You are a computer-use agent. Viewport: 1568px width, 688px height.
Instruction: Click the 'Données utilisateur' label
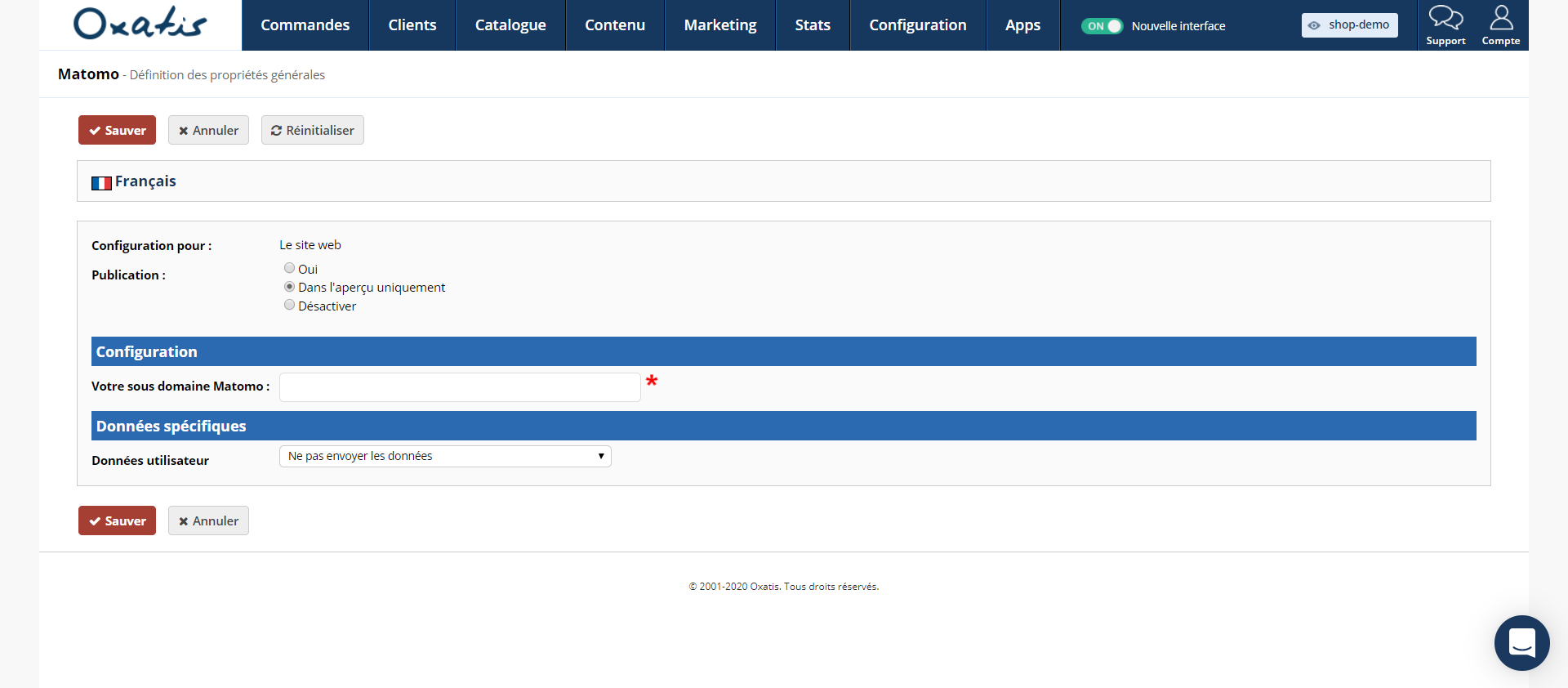tap(150, 461)
